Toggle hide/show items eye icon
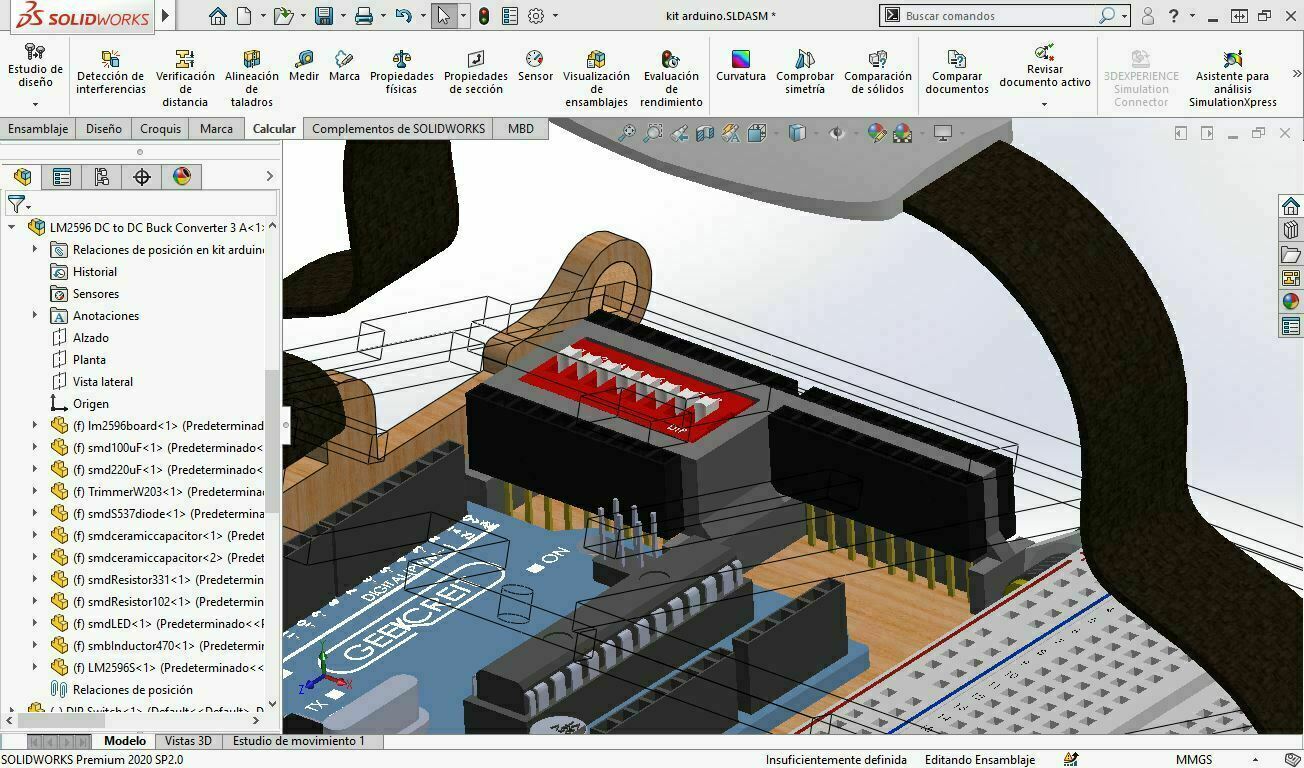1304x768 pixels. 840,132
